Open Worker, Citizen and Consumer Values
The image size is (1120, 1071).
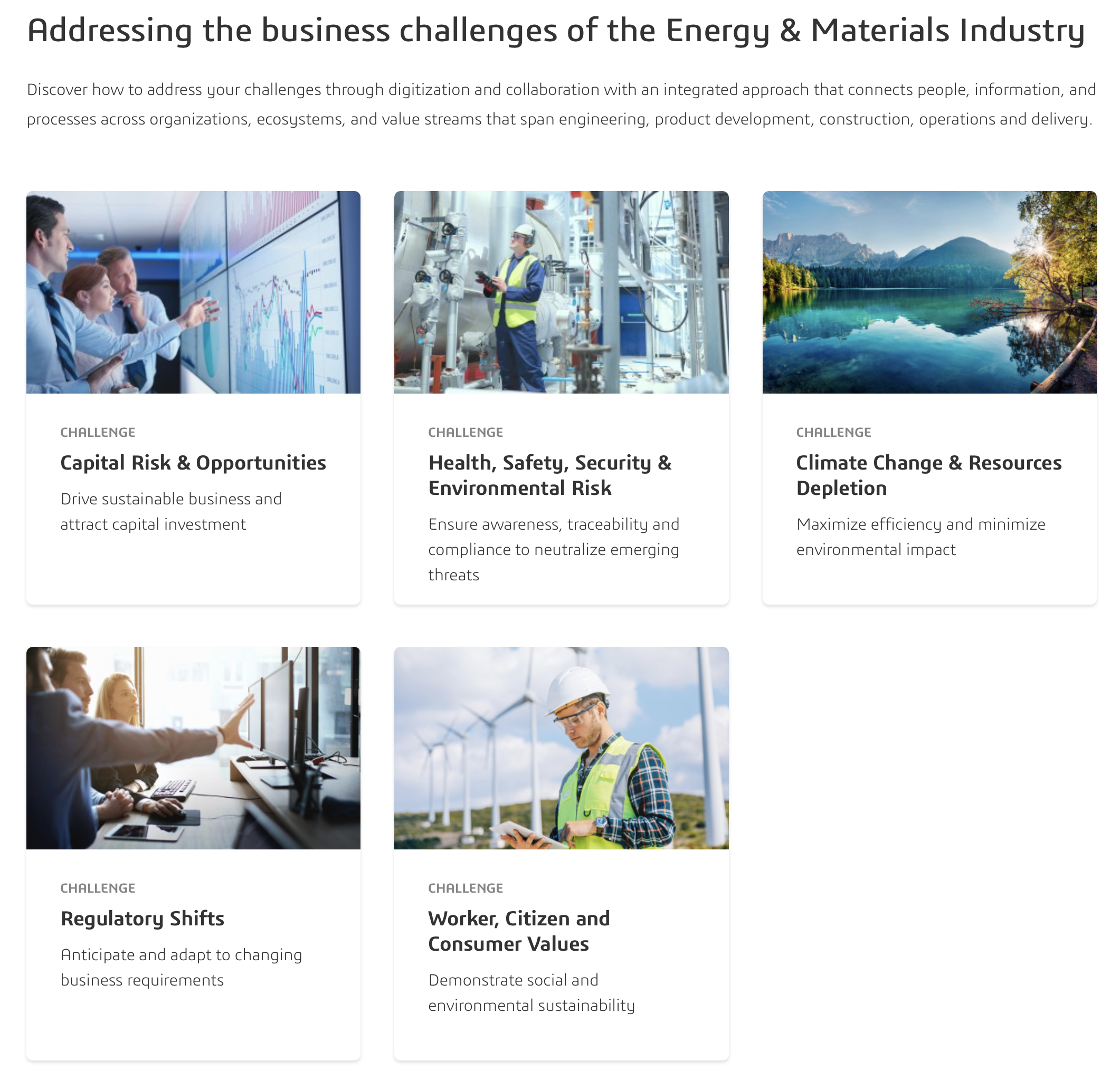(x=519, y=931)
